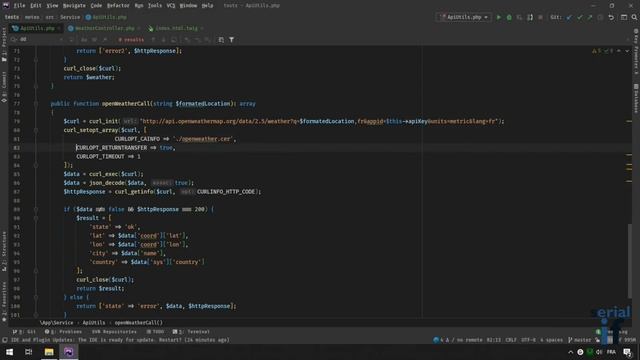Start debugging with the green bug icon
Screen dimensions: 640x360
[509, 17]
